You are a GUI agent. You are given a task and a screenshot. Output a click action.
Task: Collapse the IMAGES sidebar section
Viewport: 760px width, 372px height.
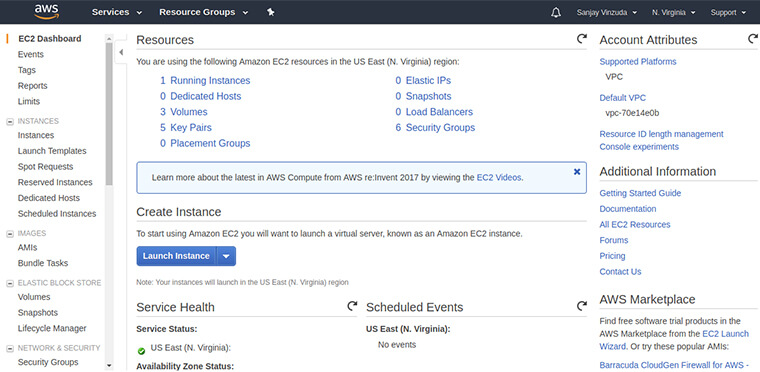tap(10, 234)
